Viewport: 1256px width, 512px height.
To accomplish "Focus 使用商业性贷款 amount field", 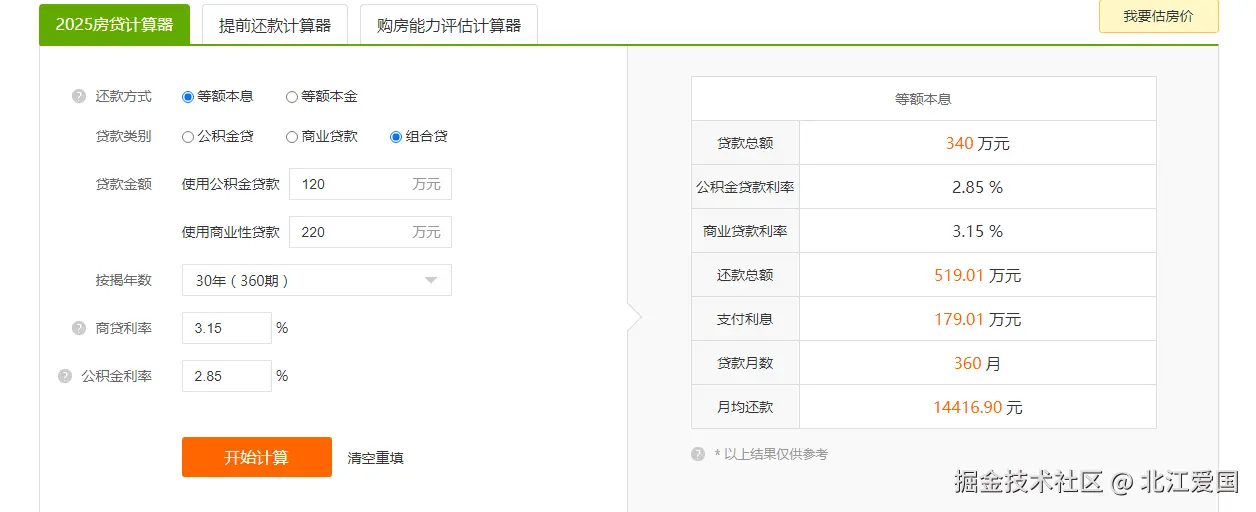I will [370, 232].
